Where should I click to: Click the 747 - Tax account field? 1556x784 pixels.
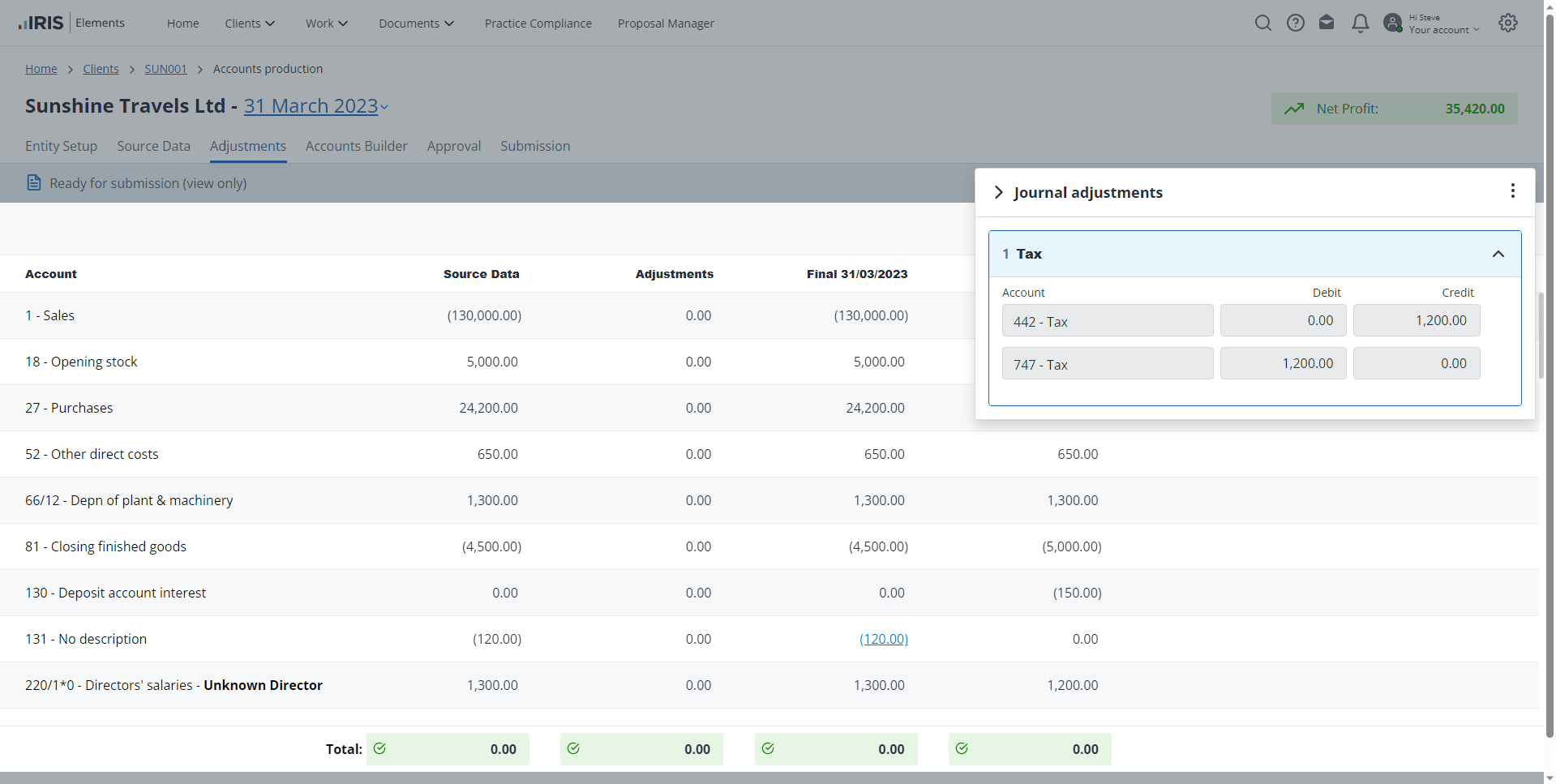[1108, 363]
